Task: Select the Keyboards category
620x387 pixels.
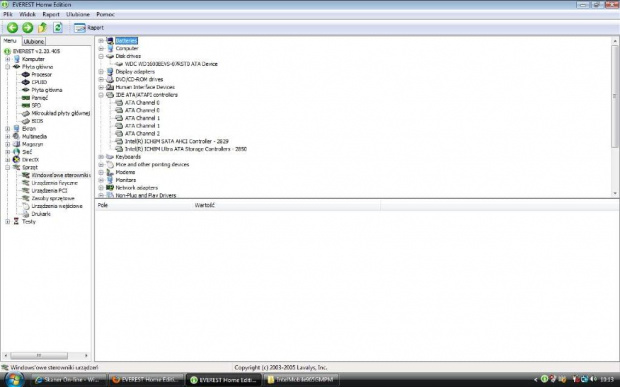Action: (x=128, y=157)
